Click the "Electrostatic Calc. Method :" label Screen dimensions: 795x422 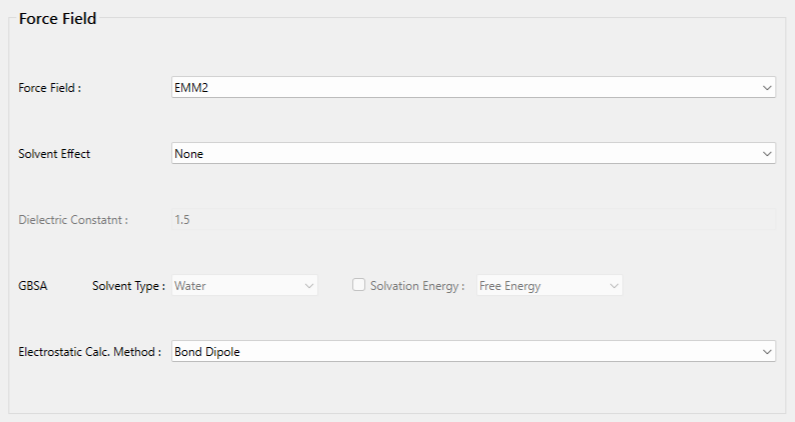(x=90, y=352)
